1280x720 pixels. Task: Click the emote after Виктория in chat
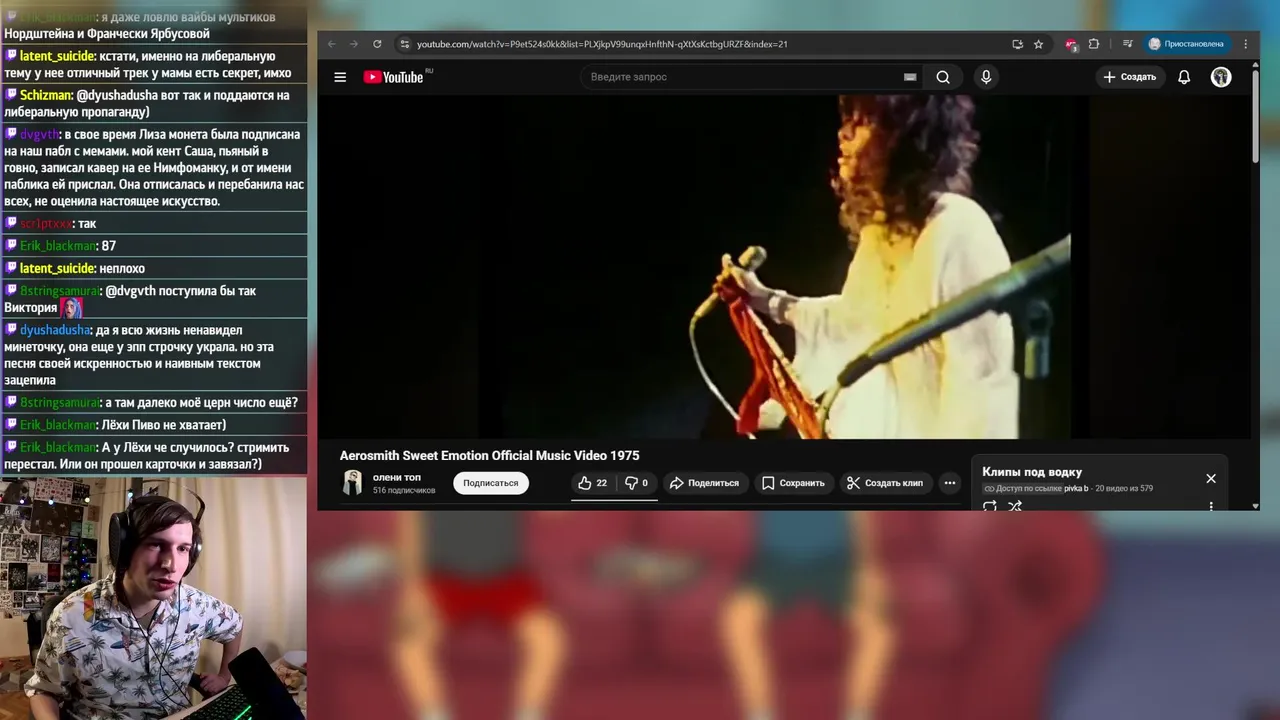(x=71, y=308)
